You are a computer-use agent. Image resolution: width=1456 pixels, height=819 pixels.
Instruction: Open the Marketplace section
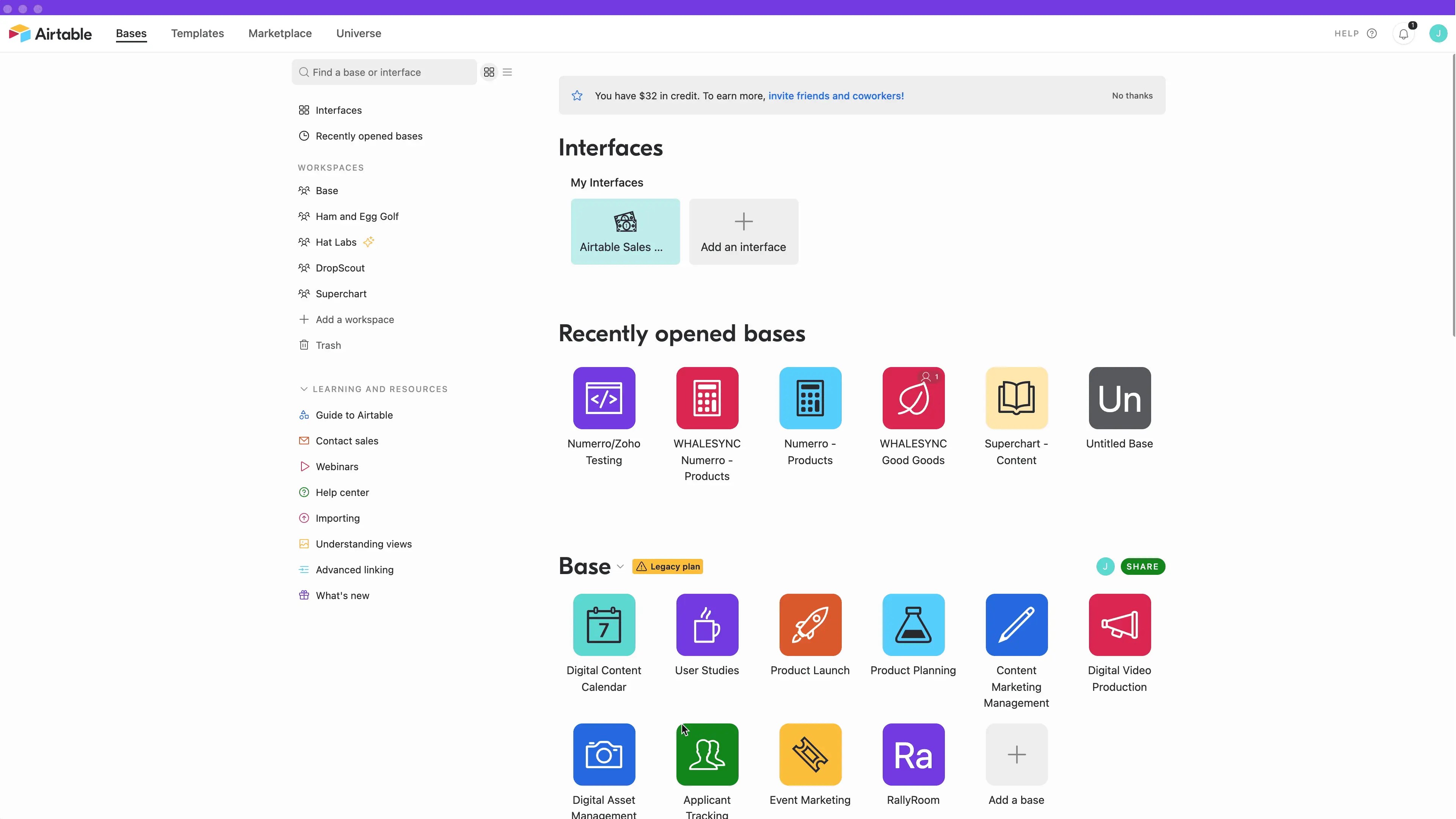280,33
